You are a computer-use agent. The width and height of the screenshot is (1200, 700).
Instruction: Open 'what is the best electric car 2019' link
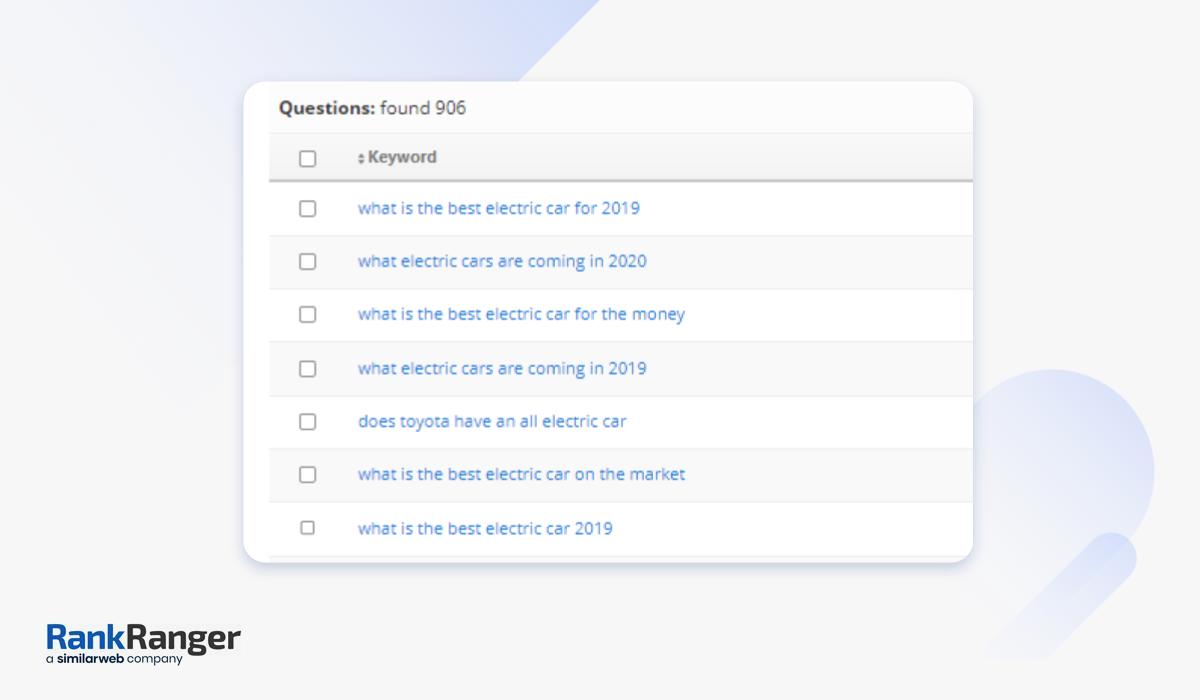tap(485, 528)
